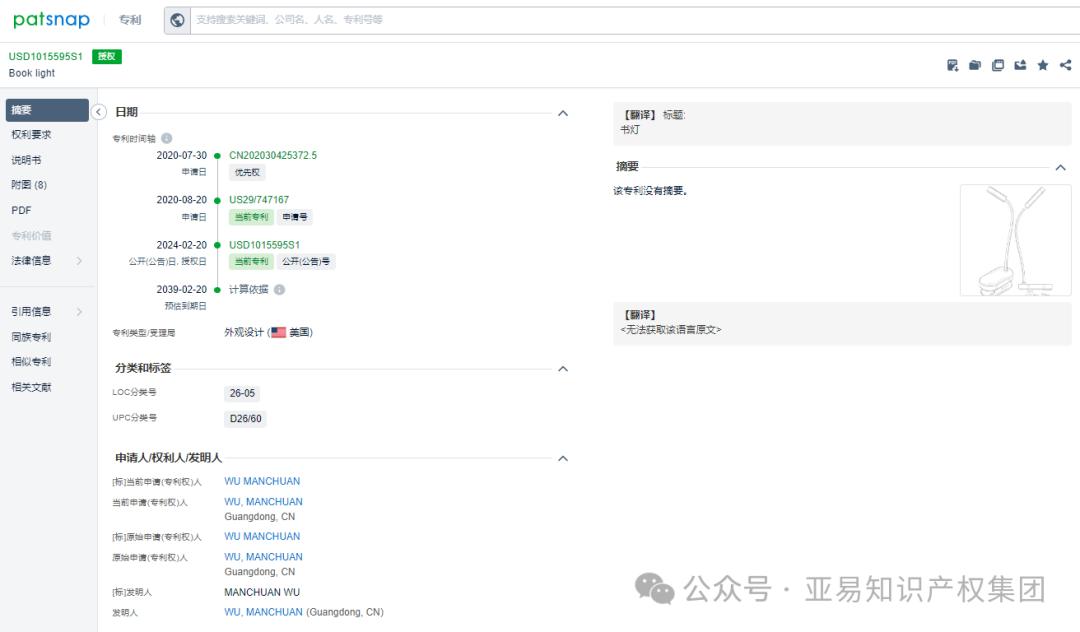Open patent link US29/747167
This screenshot has height=632, width=1080.
click(x=258, y=199)
